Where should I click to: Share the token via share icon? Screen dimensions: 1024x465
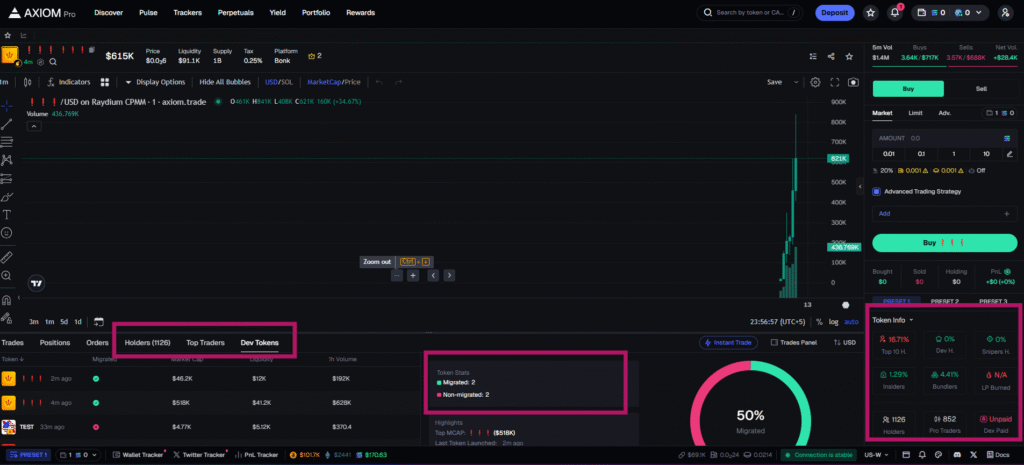pos(830,56)
